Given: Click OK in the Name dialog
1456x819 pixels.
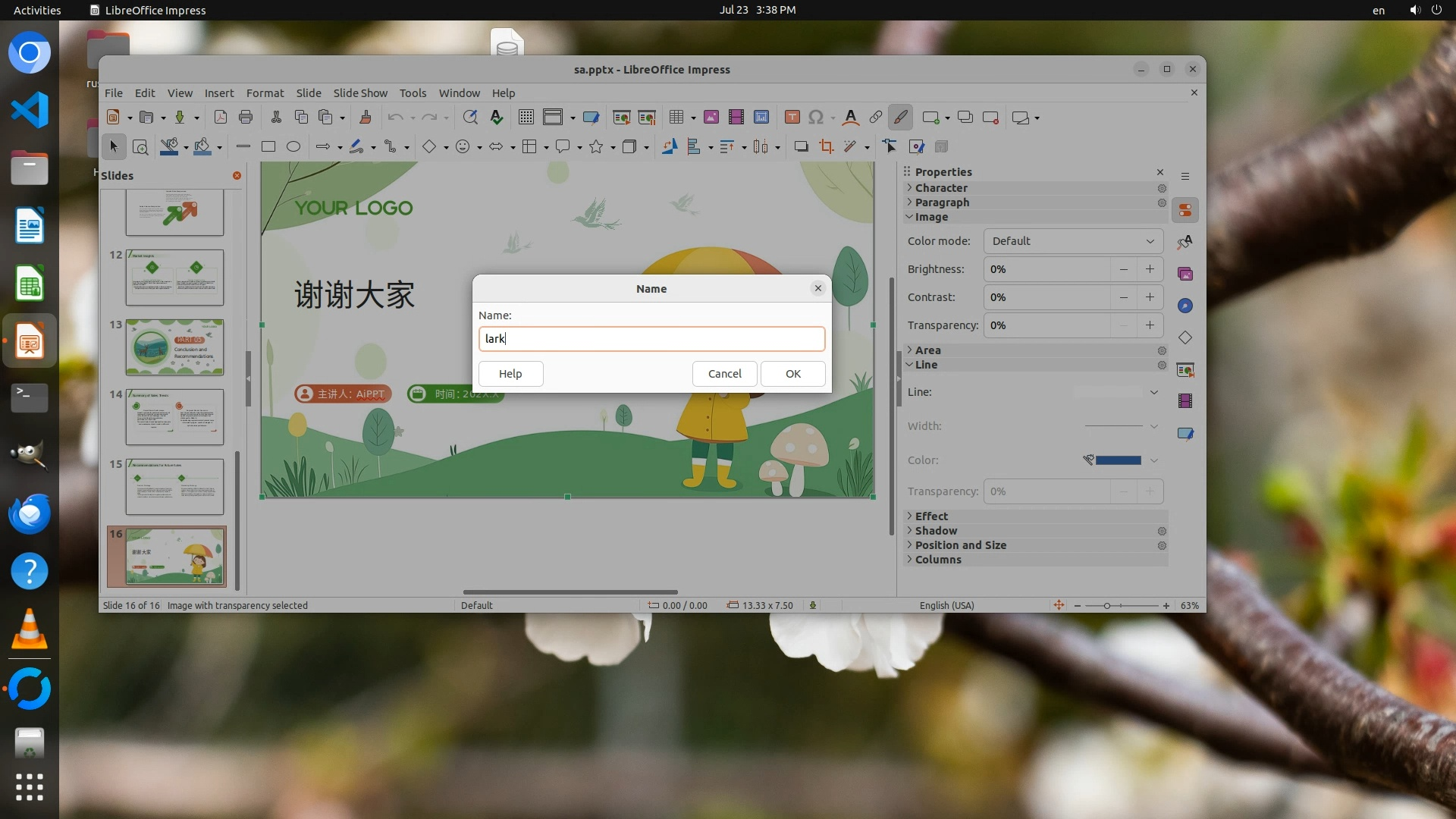Looking at the screenshot, I should coord(792,374).
